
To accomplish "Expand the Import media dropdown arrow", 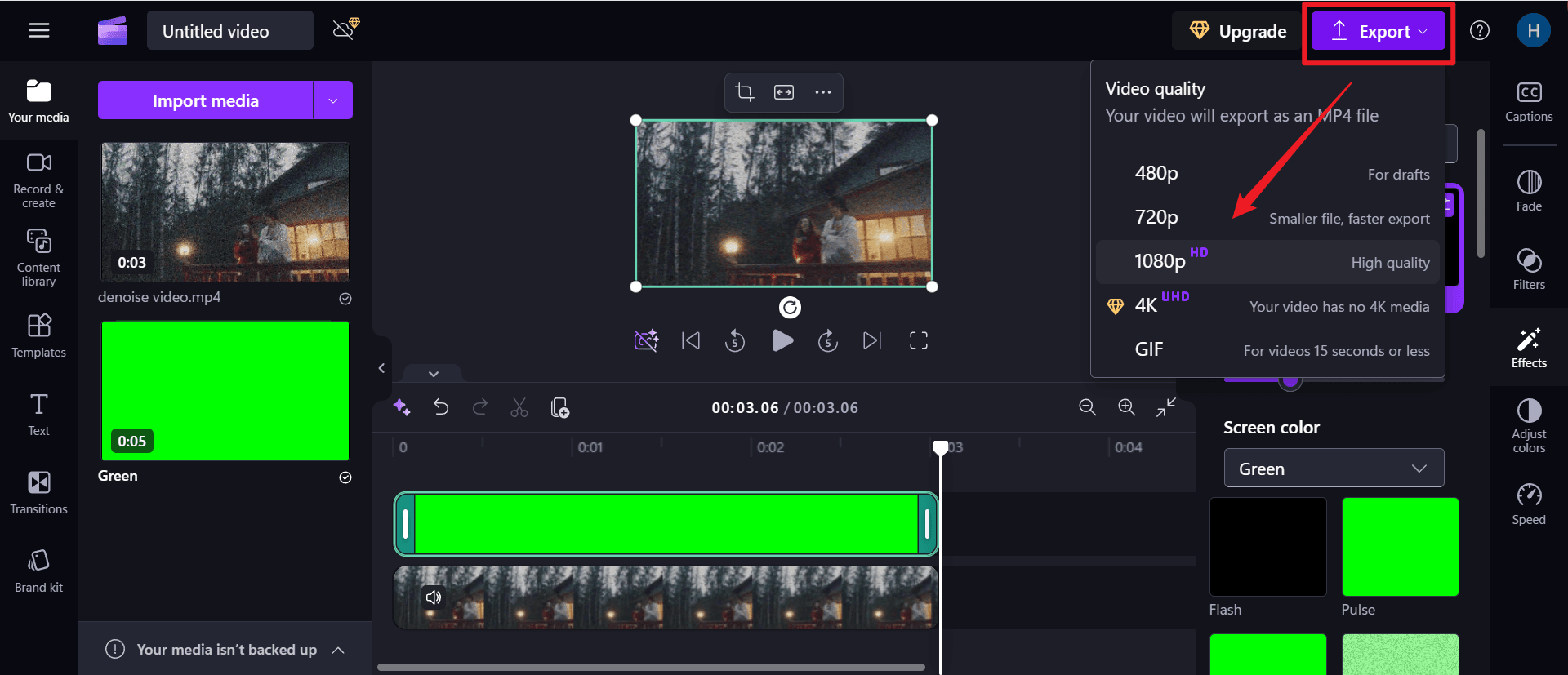I will [x=333, y=100].
